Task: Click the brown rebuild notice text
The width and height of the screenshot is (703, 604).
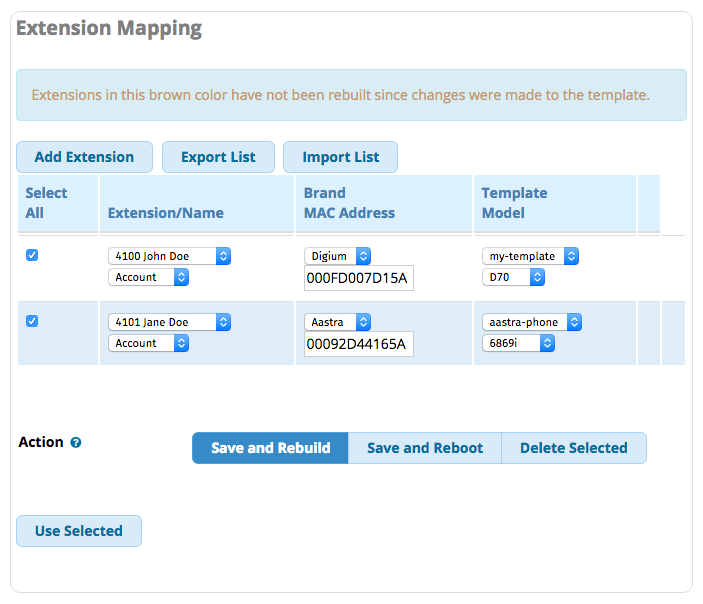Action: [x=340, y=95]
